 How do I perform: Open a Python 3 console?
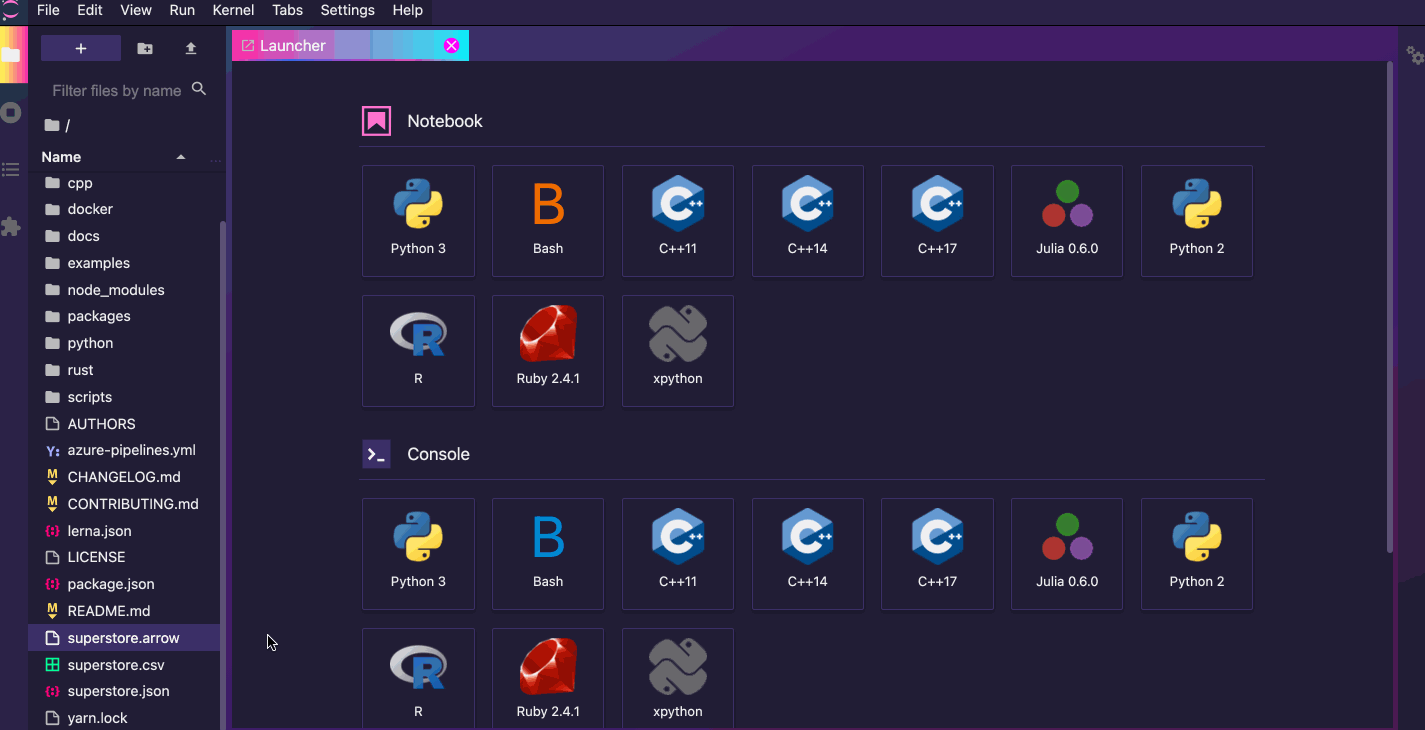click(x=418, y=554)
